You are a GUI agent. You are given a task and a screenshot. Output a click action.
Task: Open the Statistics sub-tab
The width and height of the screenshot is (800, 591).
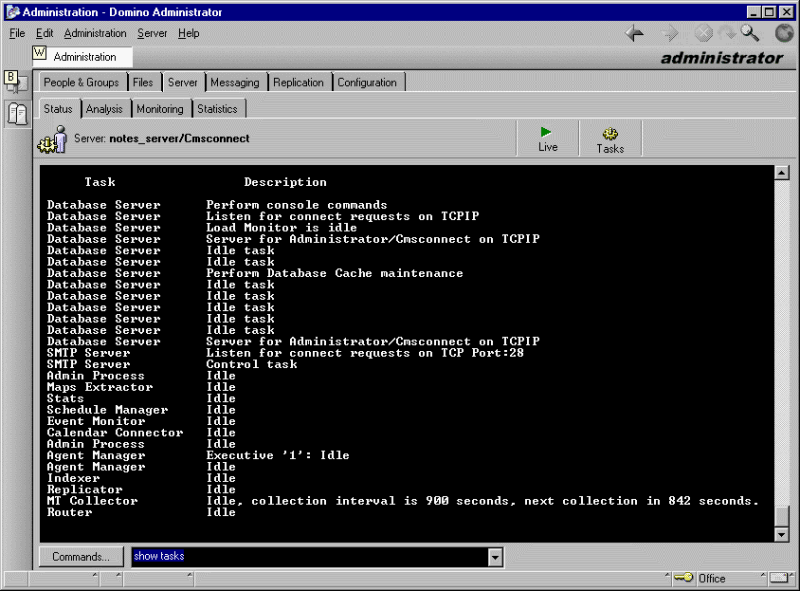pos(217,109)
